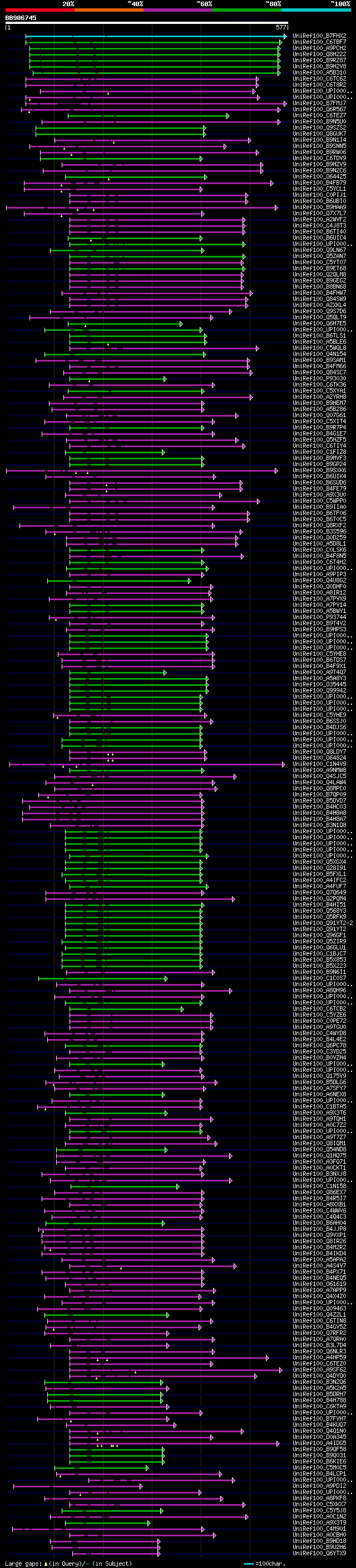
Task: Open hit UniRef100_Q4Q1N0
Action: click(x=319, y=1431)
